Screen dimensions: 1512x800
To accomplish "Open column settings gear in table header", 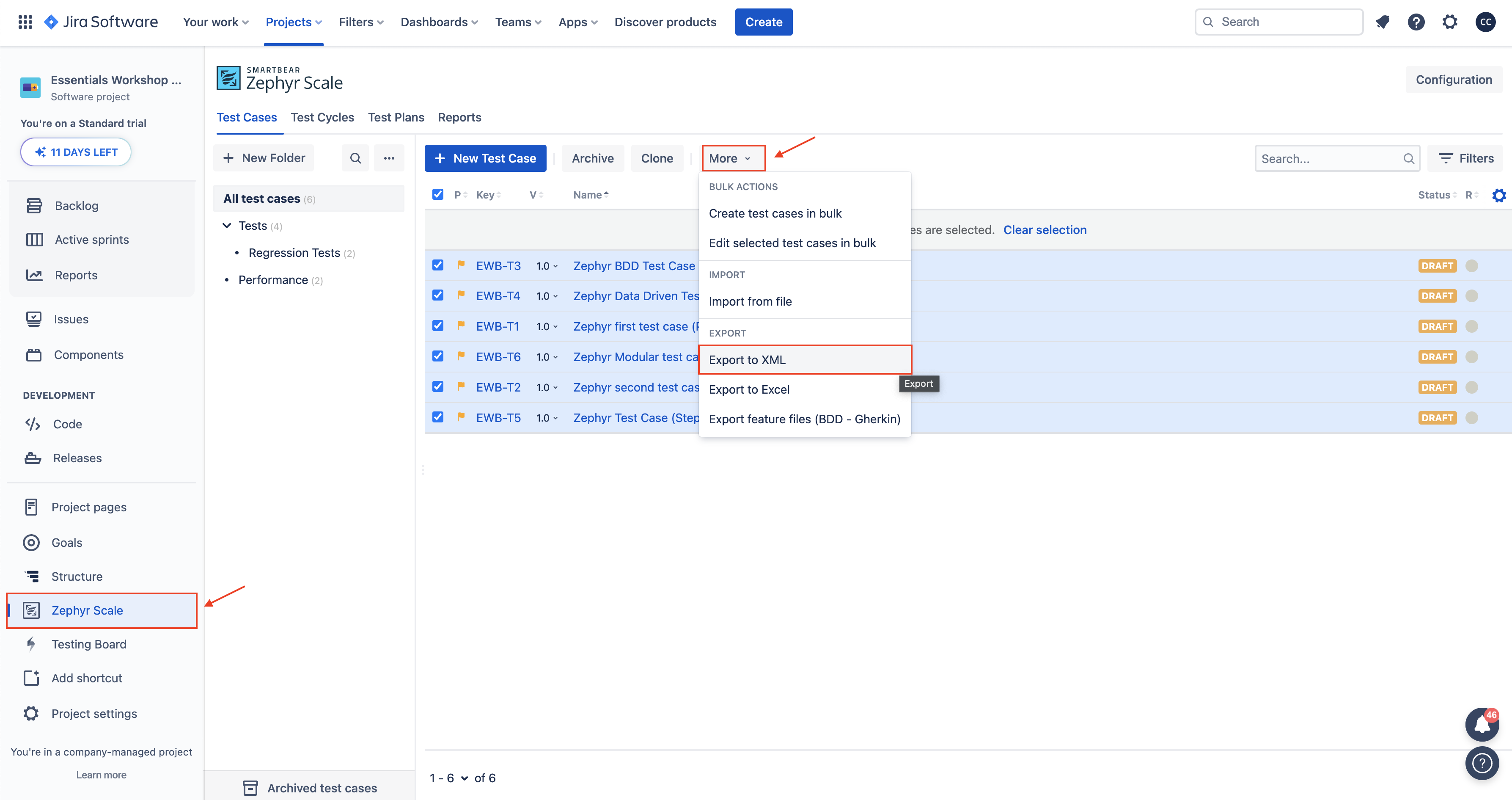I will 1498,195.
